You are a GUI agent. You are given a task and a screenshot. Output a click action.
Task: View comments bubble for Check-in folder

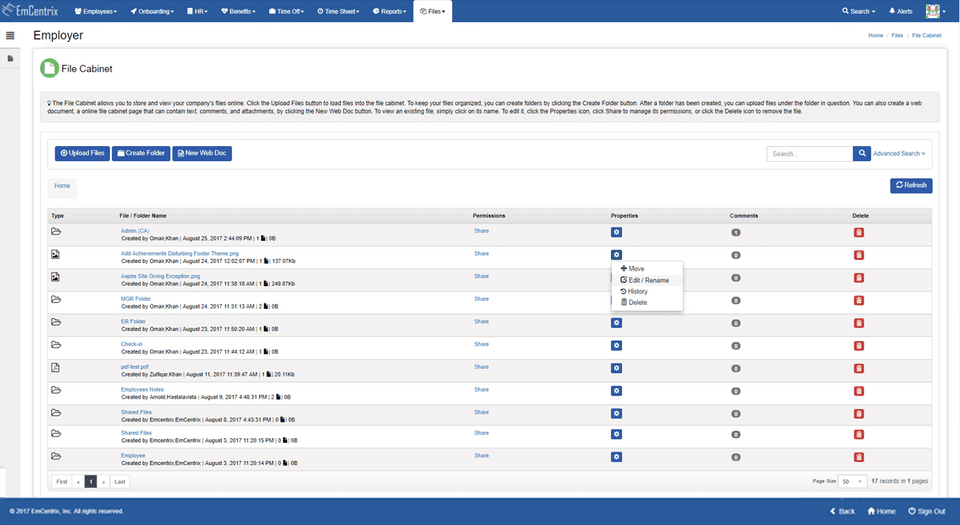736,346
